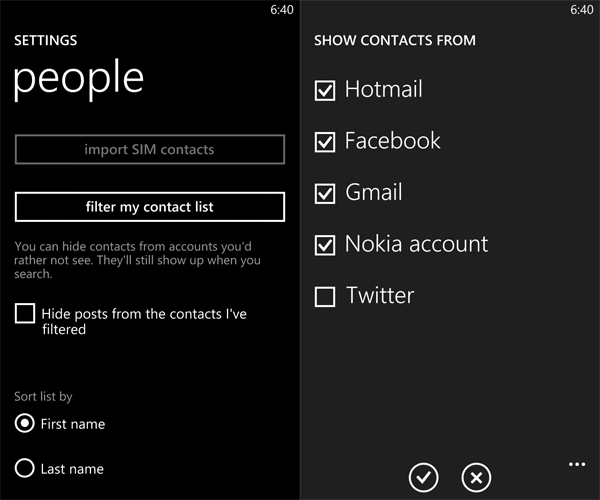This screenshot has height=500, width=600.
Task: Uncheck the Hotmail contacts checkbox
Action: click(x=325, y=91)
